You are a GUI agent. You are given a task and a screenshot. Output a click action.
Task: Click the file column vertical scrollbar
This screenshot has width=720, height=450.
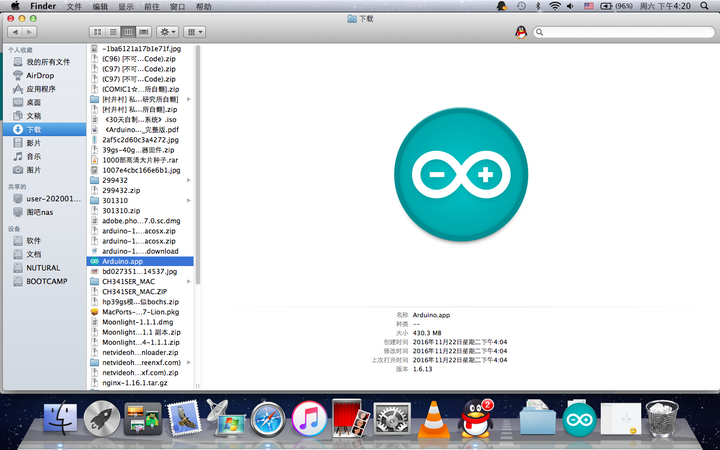coord(198,164)
